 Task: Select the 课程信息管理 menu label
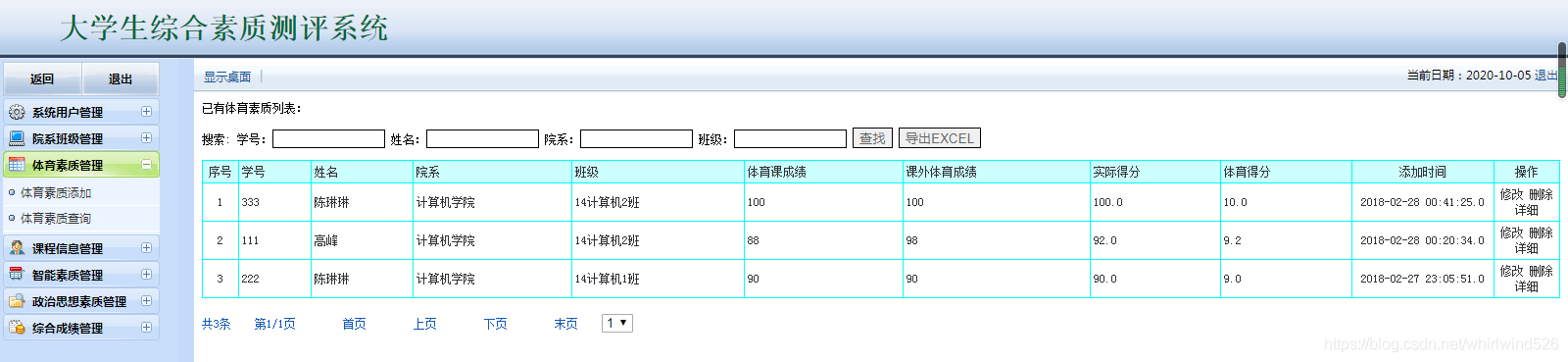pyautogui.click(x=68, y=249)
